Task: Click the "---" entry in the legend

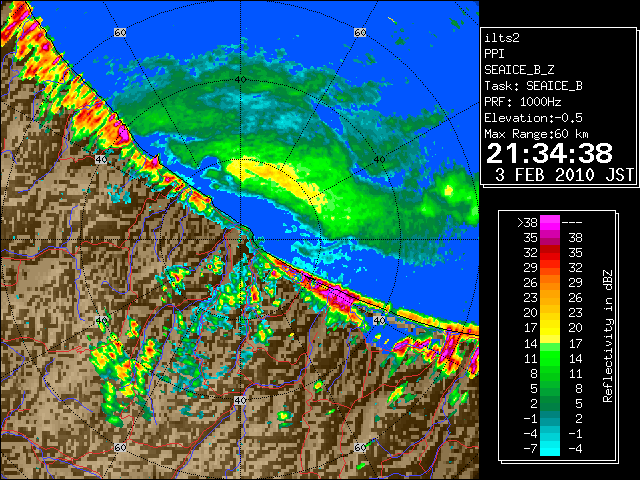Action: [572, 223]
